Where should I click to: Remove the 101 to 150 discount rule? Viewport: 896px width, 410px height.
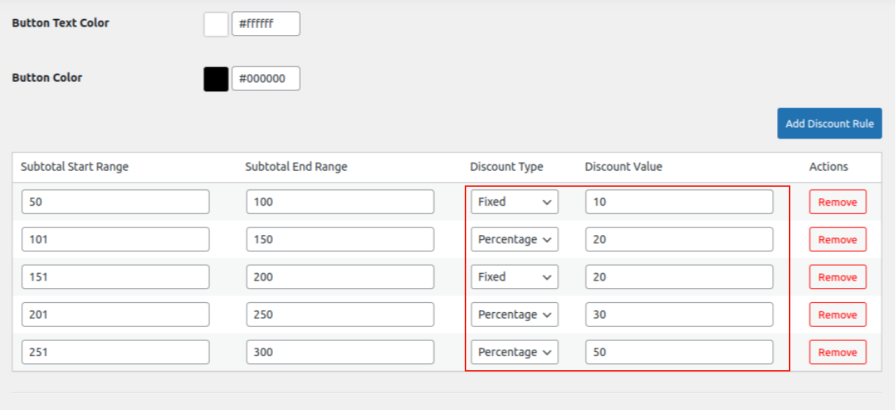pyautogui.click(x=837, y=240)
